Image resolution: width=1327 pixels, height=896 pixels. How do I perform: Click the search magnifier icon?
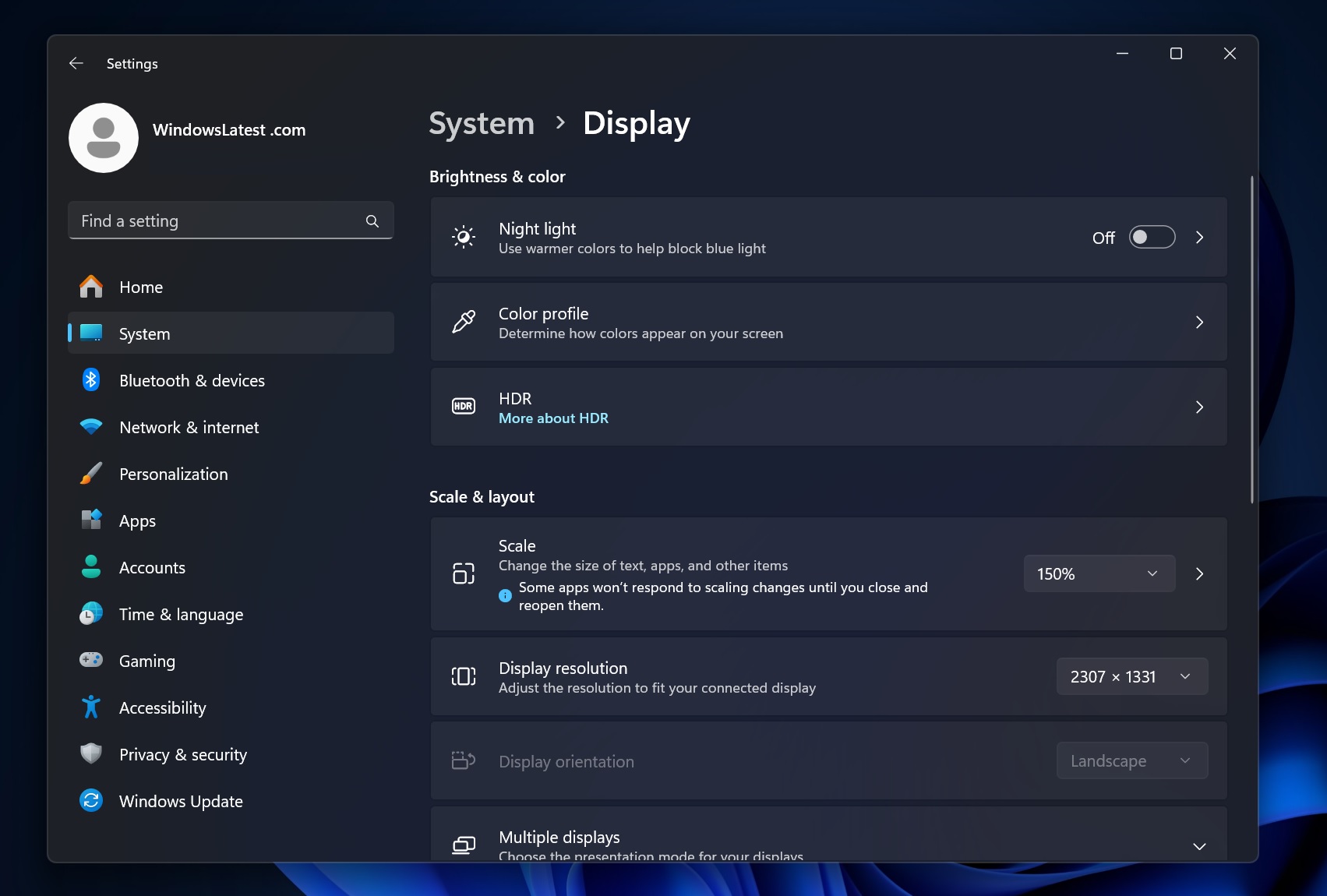click(x=372, y=221)
